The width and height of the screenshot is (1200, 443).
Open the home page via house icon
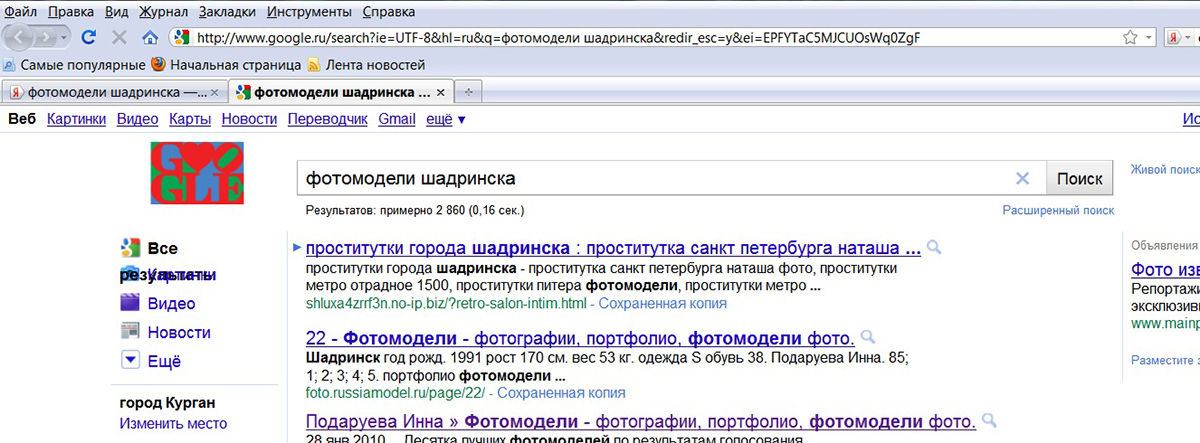pos(150,38)
